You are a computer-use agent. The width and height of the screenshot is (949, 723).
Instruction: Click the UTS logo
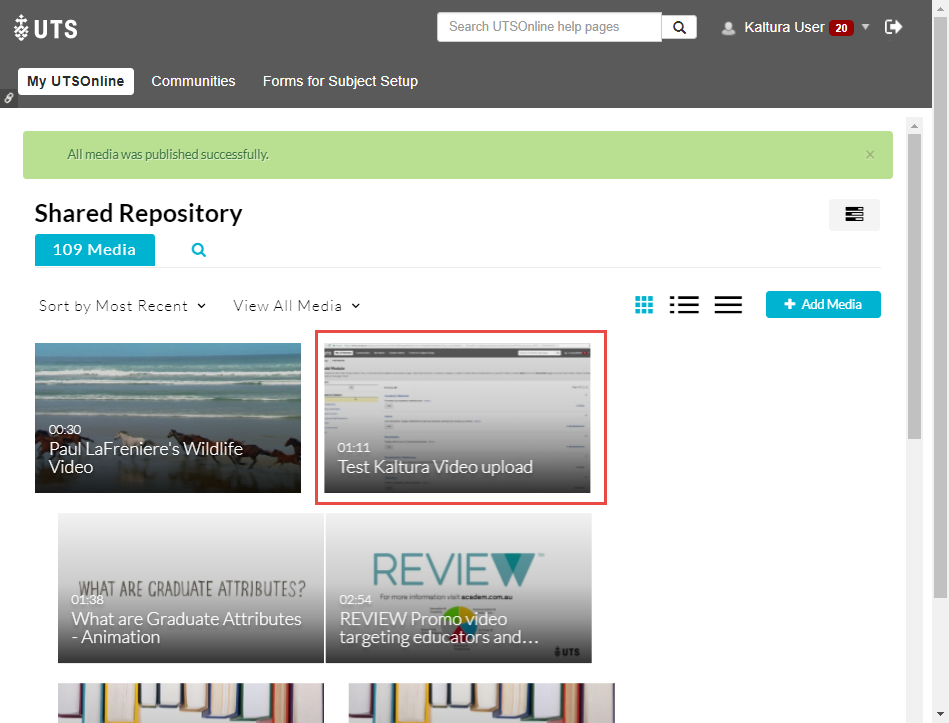46,28
